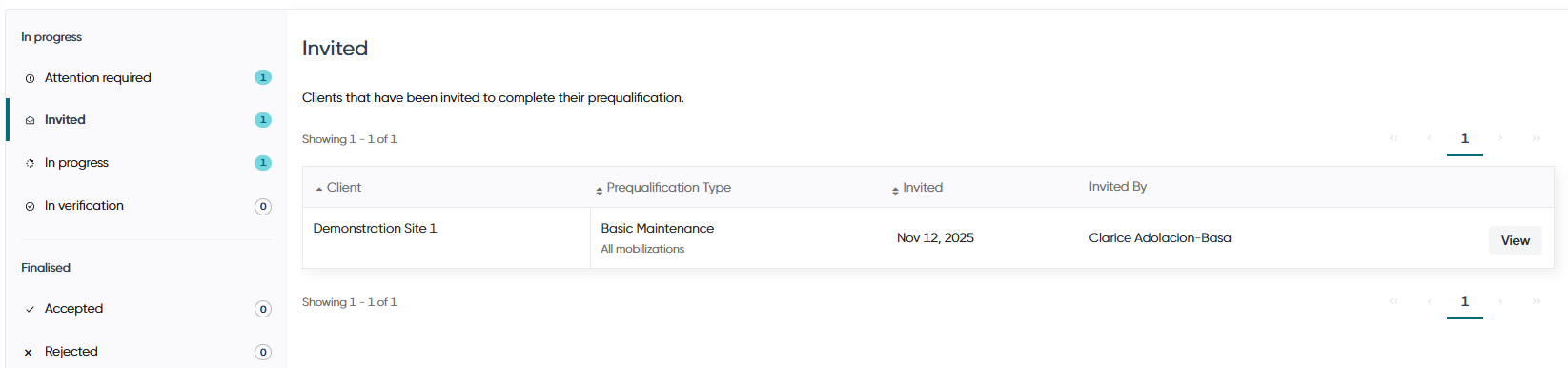Select page 1 in bottom pagination
The width and height of the screenshot is (1568, 368).
click(x=1465, y=302)
